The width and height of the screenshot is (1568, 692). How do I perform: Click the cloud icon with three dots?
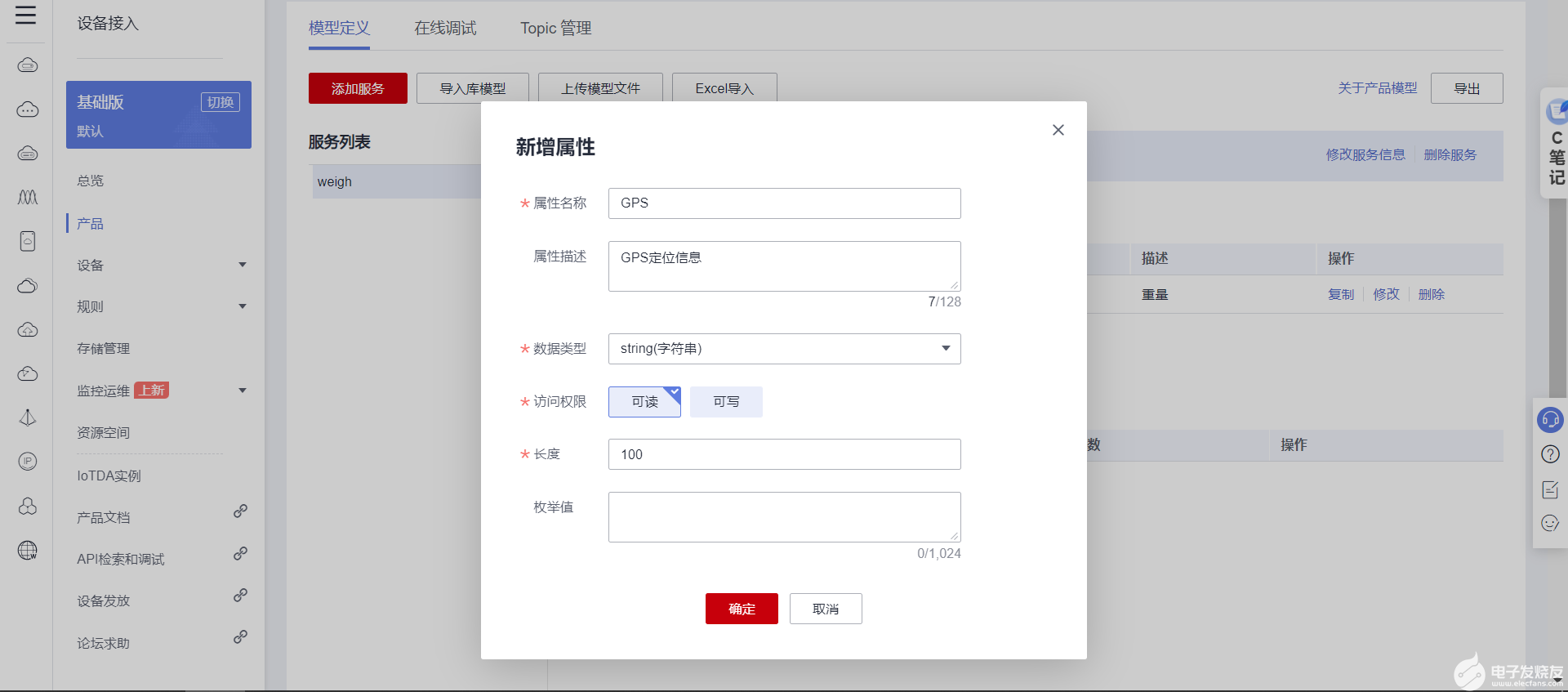pos(28,109)
